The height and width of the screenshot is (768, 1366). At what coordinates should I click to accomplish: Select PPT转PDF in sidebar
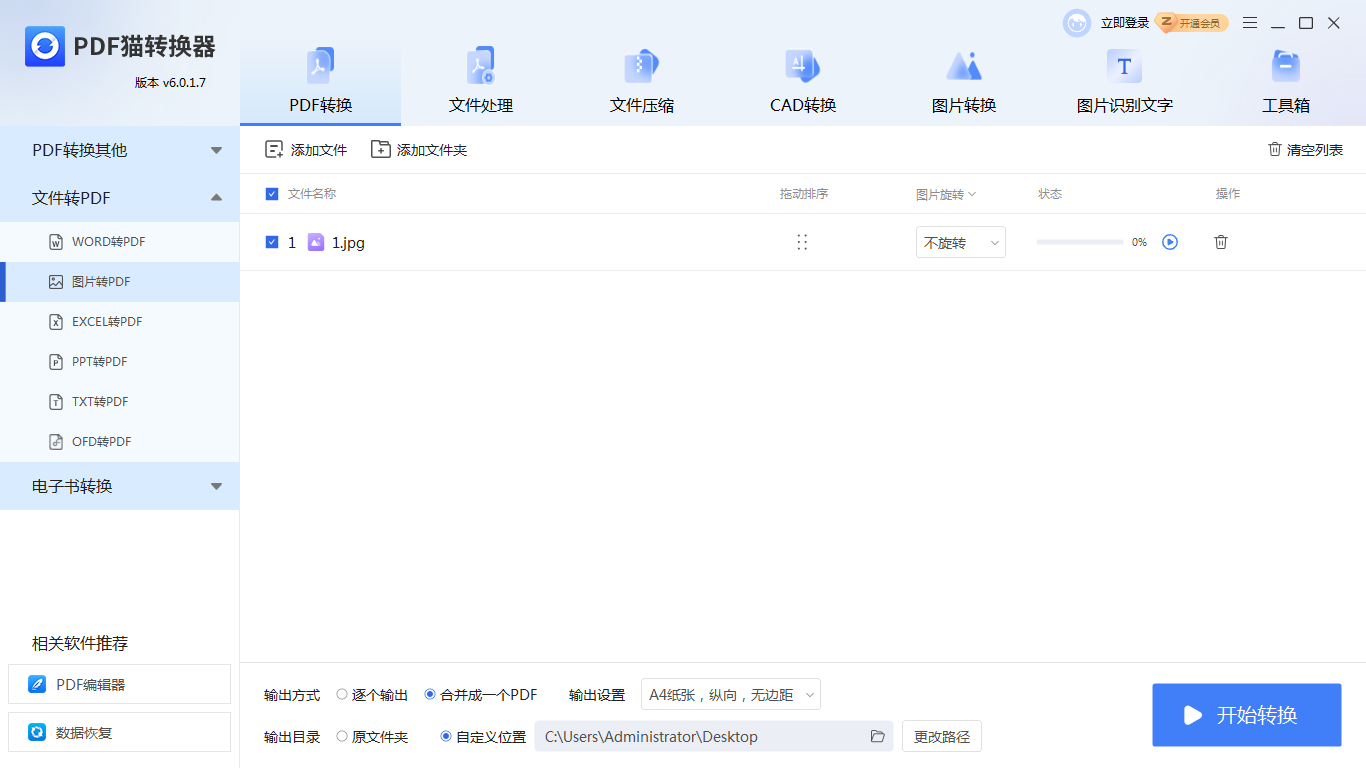click(x=120, y=362)
